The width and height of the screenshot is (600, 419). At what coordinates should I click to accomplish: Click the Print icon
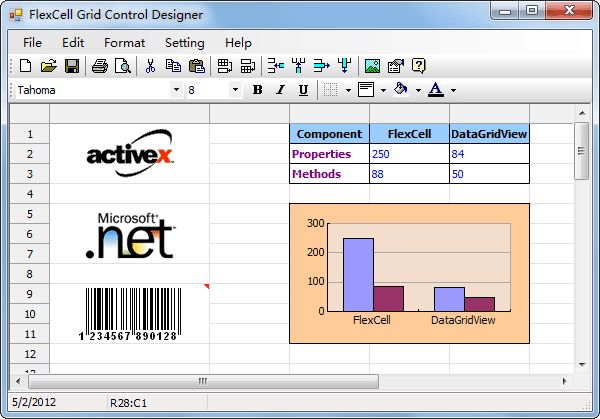click(100, 67)
